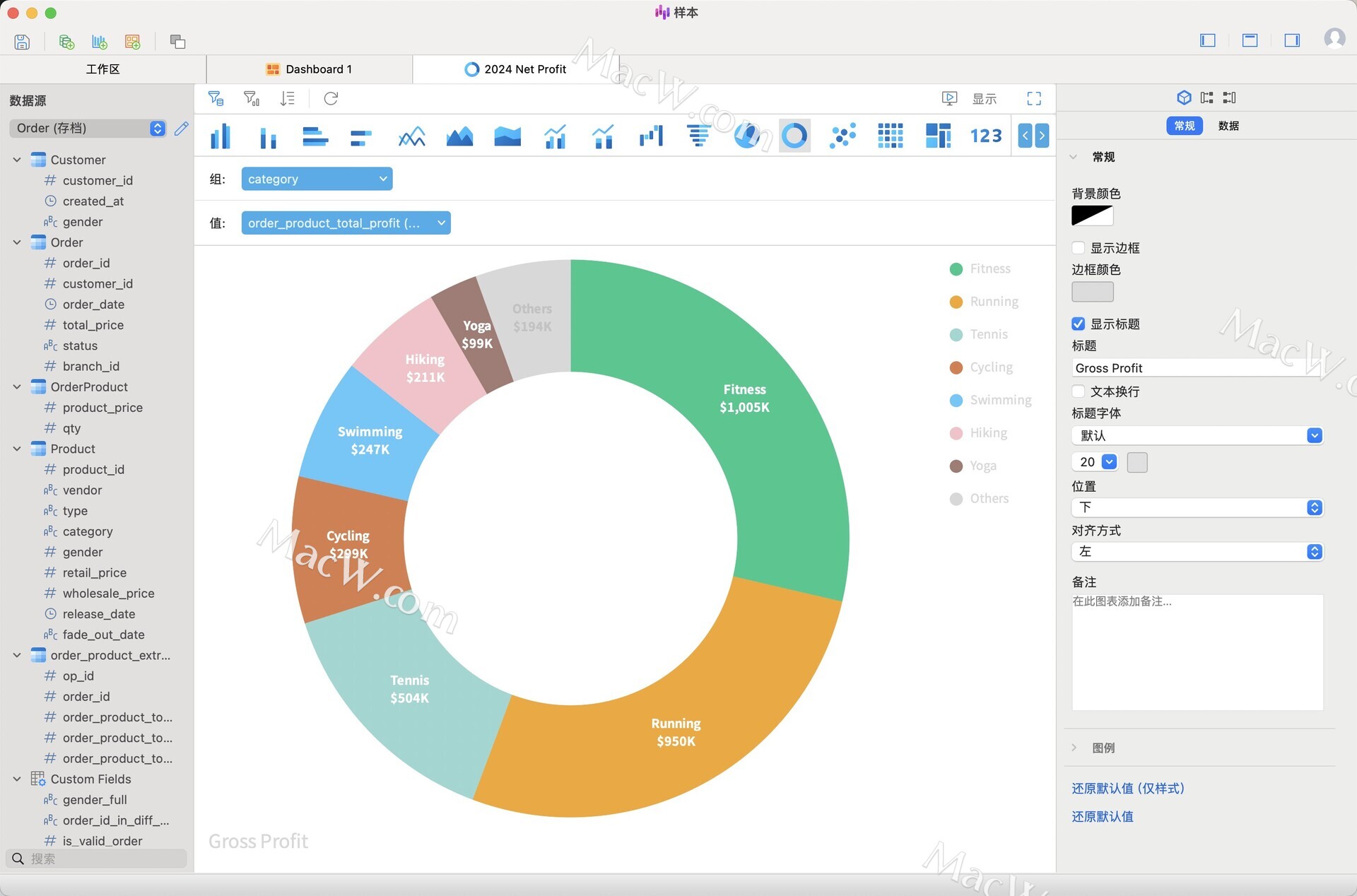1357x896 pixels.
Task: Open the order_product_total_profit value dropdown
Action: tap(346, 223)
